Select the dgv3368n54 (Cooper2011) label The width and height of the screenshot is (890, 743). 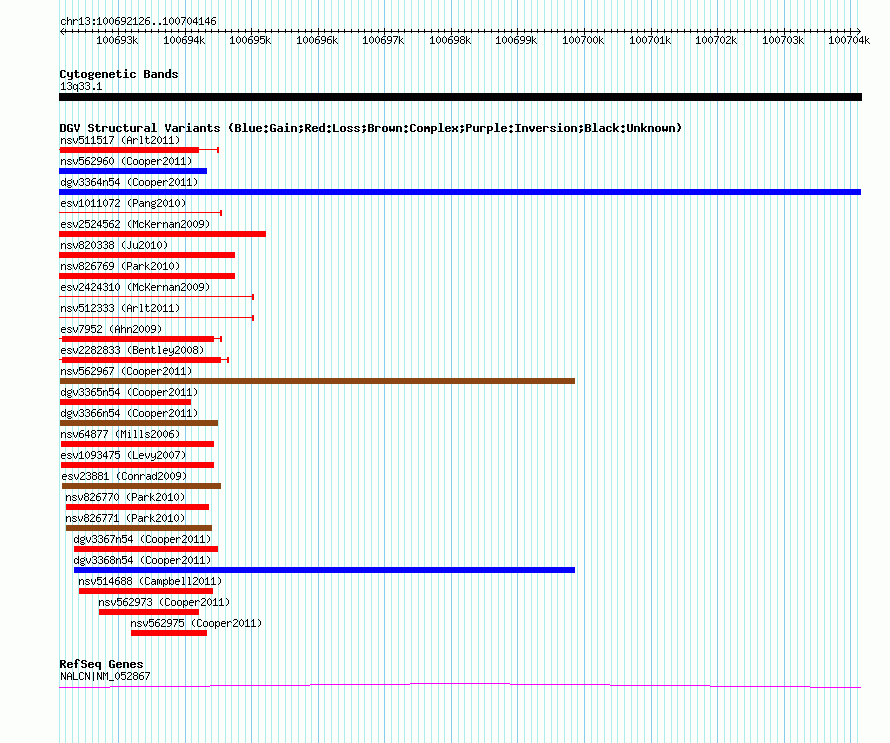[142, 560]
